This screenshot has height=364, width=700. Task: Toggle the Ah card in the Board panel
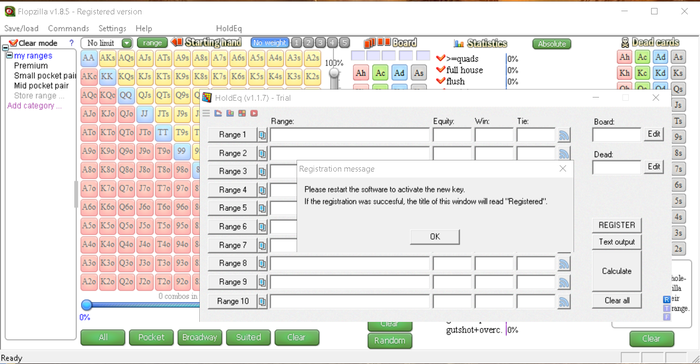pyautogui.click(x=361, y=73)
